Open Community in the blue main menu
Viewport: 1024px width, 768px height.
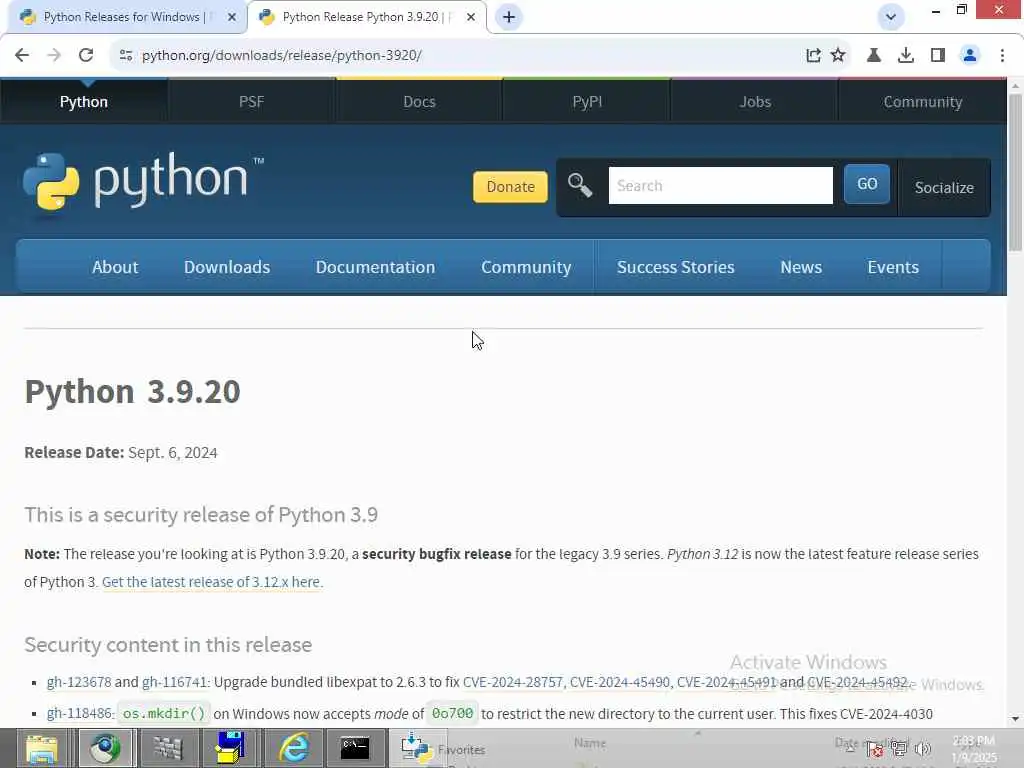pos(526,267)
